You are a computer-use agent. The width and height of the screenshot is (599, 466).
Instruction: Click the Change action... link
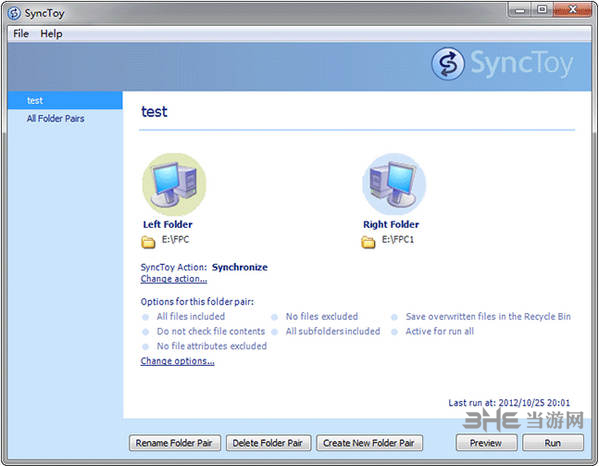(x=174, y=279)
